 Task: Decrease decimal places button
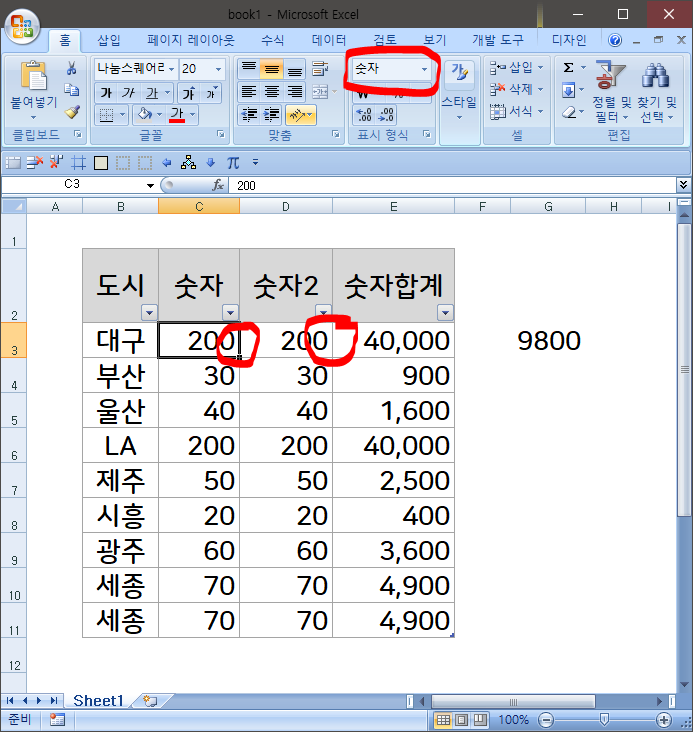386,115
